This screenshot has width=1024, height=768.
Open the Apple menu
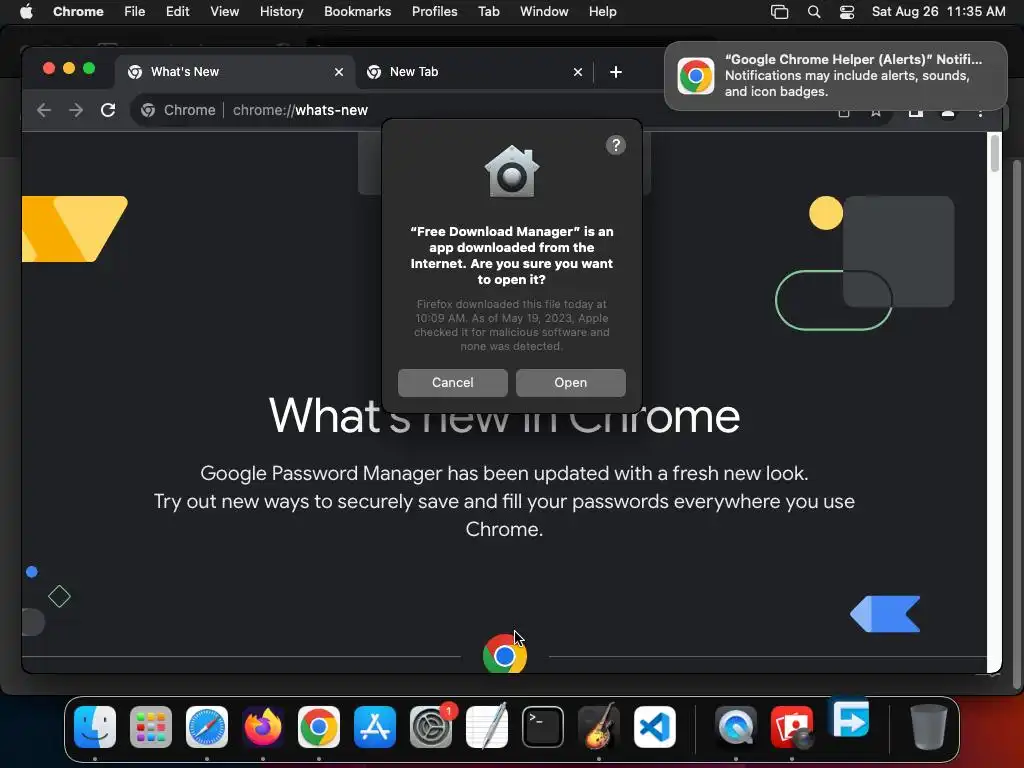[x=26, y=12]
